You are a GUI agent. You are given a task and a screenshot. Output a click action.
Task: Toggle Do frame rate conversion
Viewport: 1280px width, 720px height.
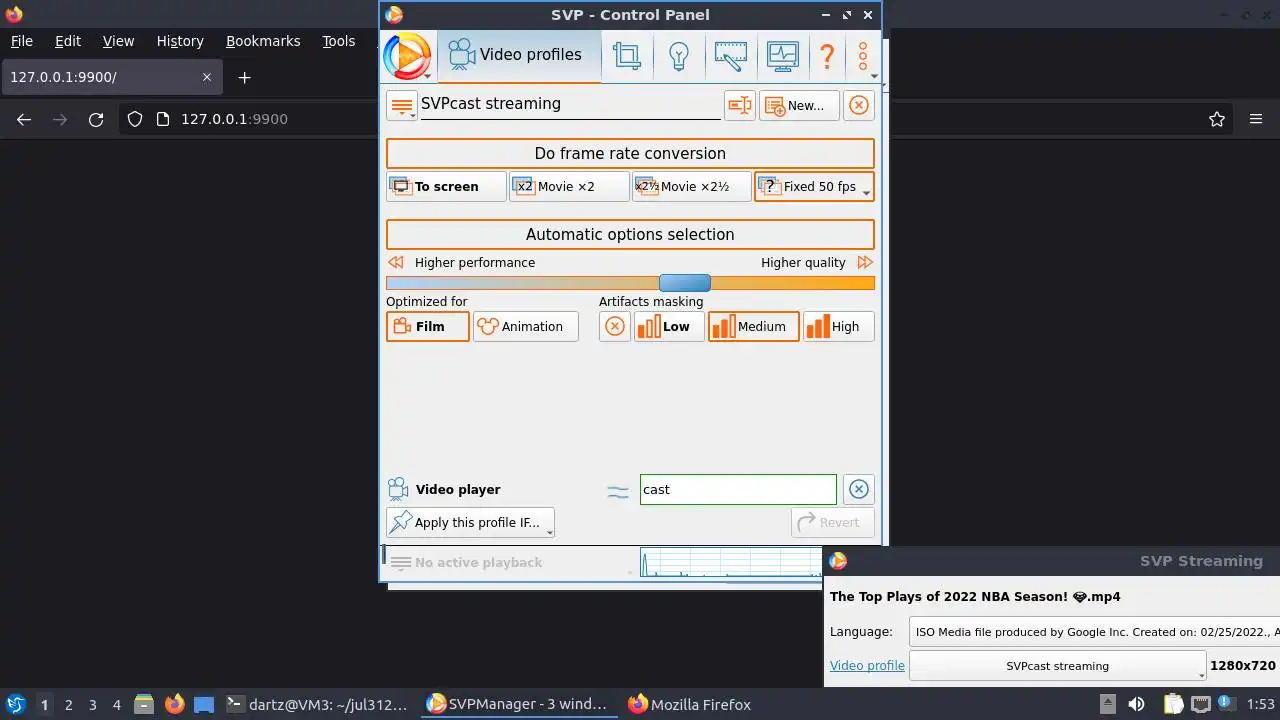click(x=630, y=153)
